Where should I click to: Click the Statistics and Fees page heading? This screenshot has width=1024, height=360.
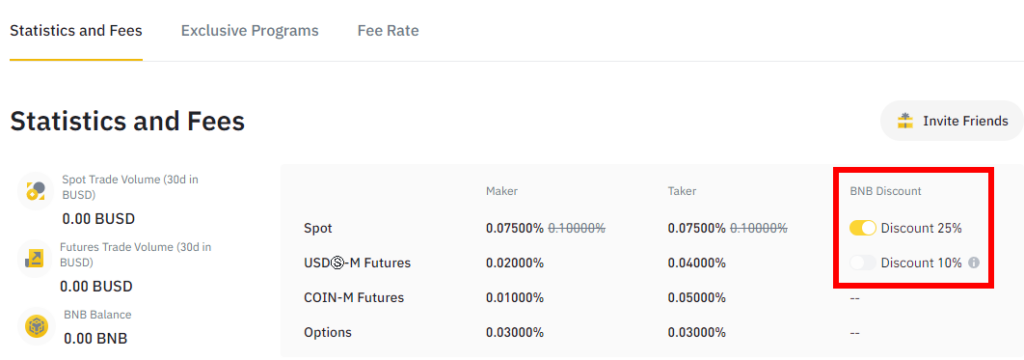click(x=127, y=121)
